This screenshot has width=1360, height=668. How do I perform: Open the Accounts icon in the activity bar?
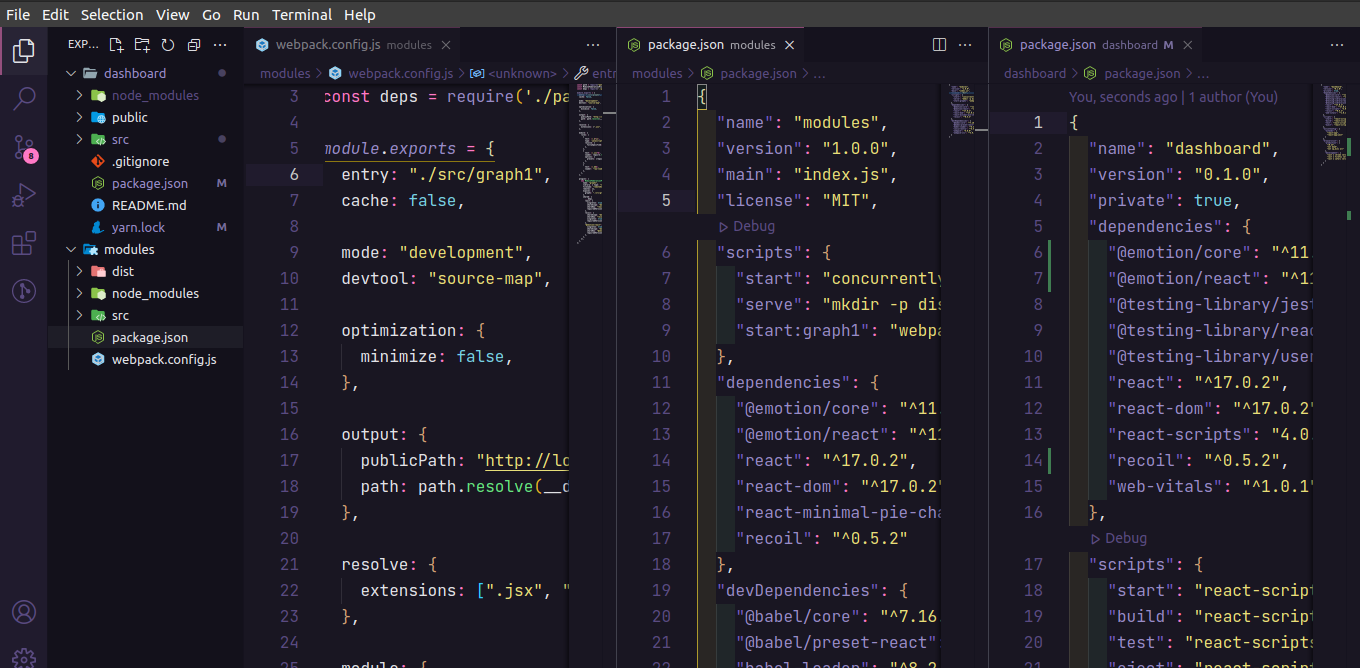(x=23, y=611)
